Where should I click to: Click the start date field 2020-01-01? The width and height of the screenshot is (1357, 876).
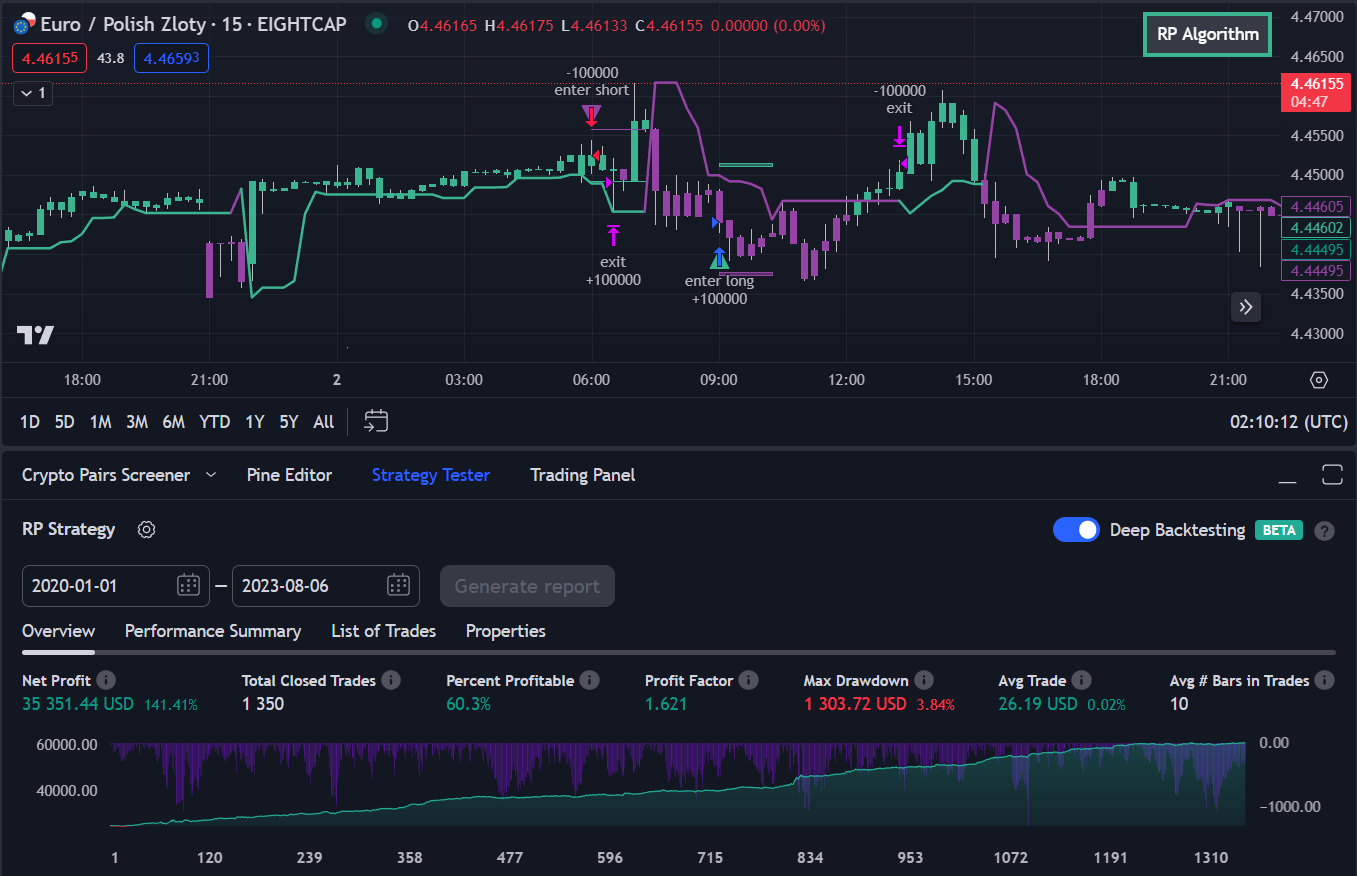pyautogui.click(x=116, y=586)
